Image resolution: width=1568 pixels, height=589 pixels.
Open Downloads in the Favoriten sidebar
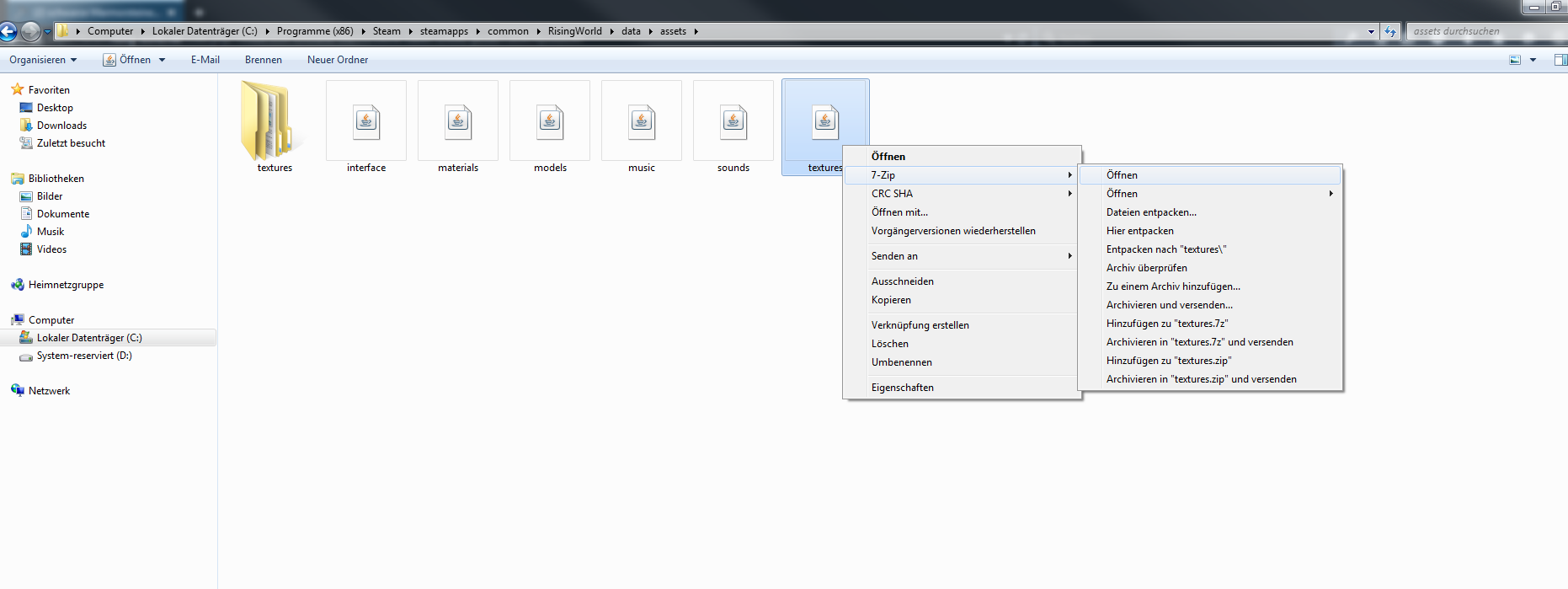tap(61, 126)
